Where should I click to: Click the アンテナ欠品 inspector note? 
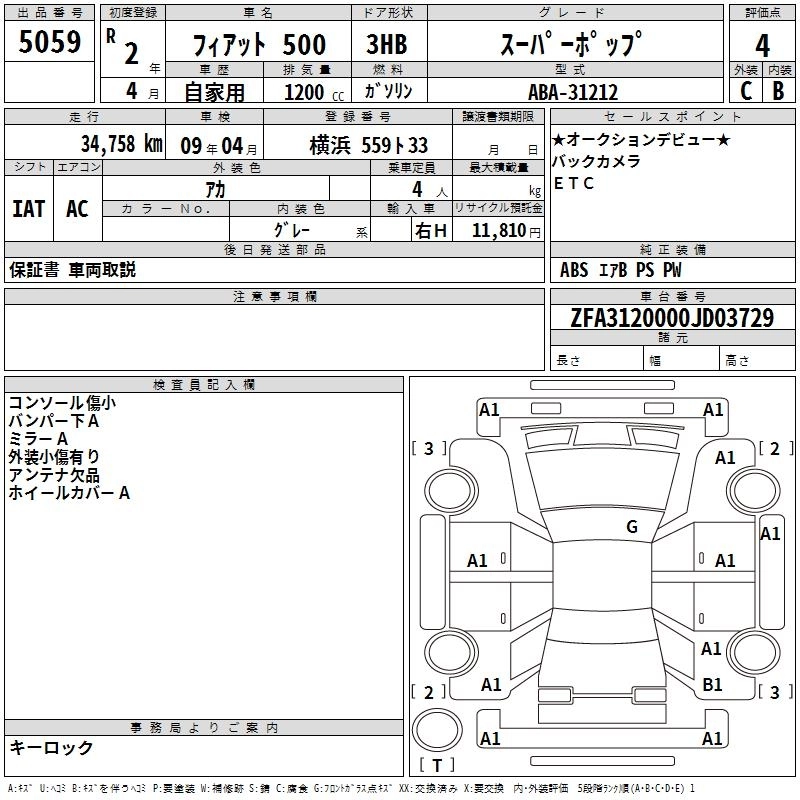[54, 474]
